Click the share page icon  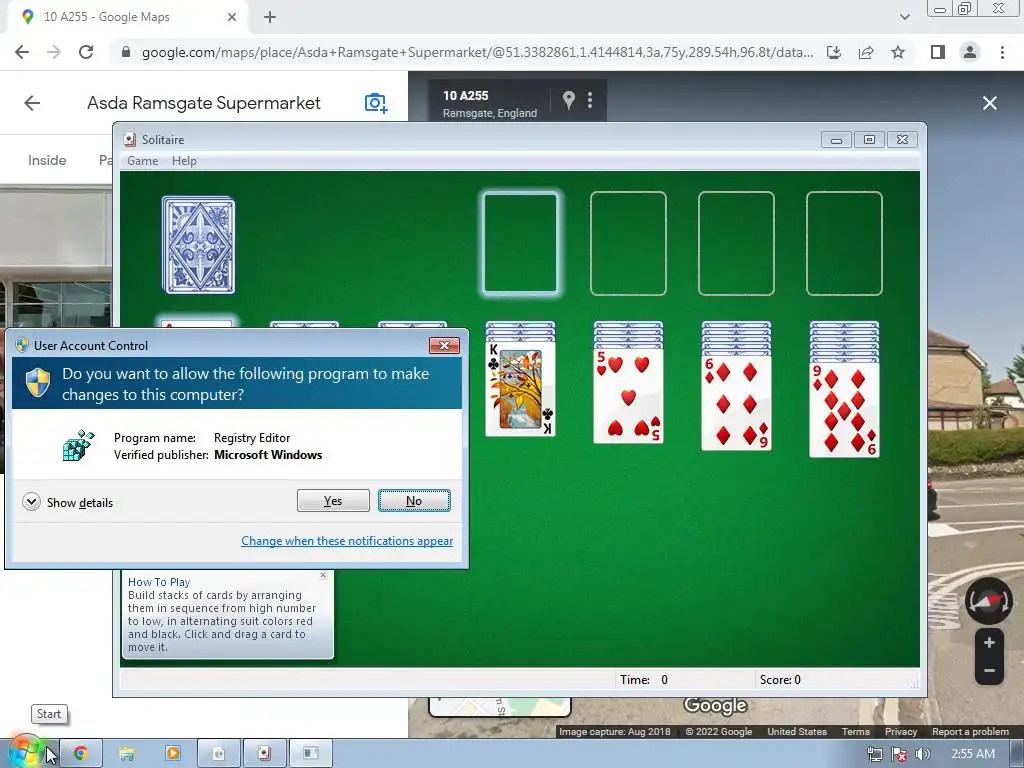point(866,52)
